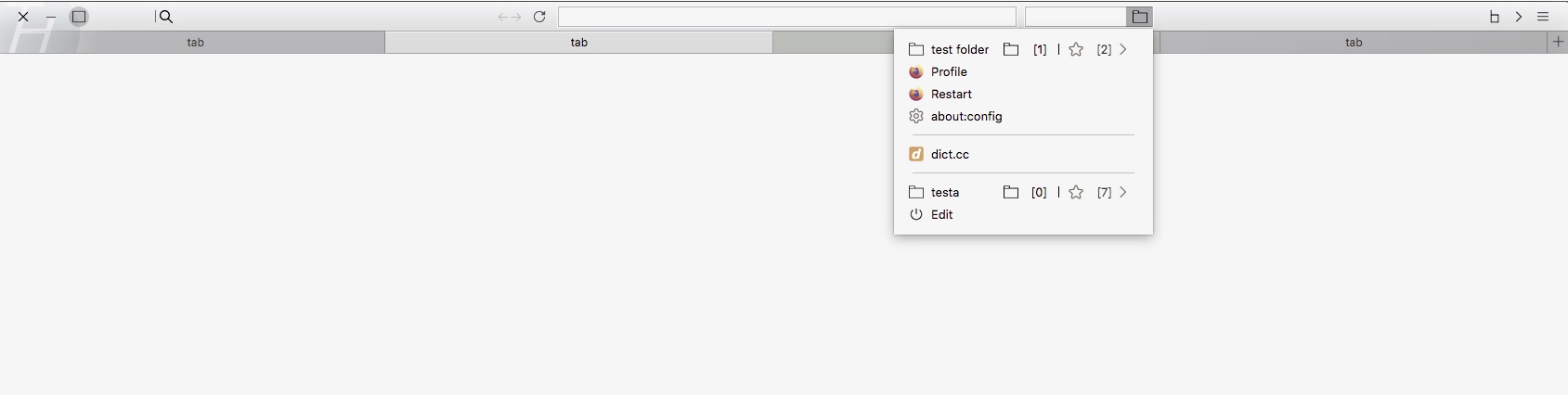The image size is (1568, 395).
Task: Open the dict.cc bookmark
Action: [x=950, y=154]
